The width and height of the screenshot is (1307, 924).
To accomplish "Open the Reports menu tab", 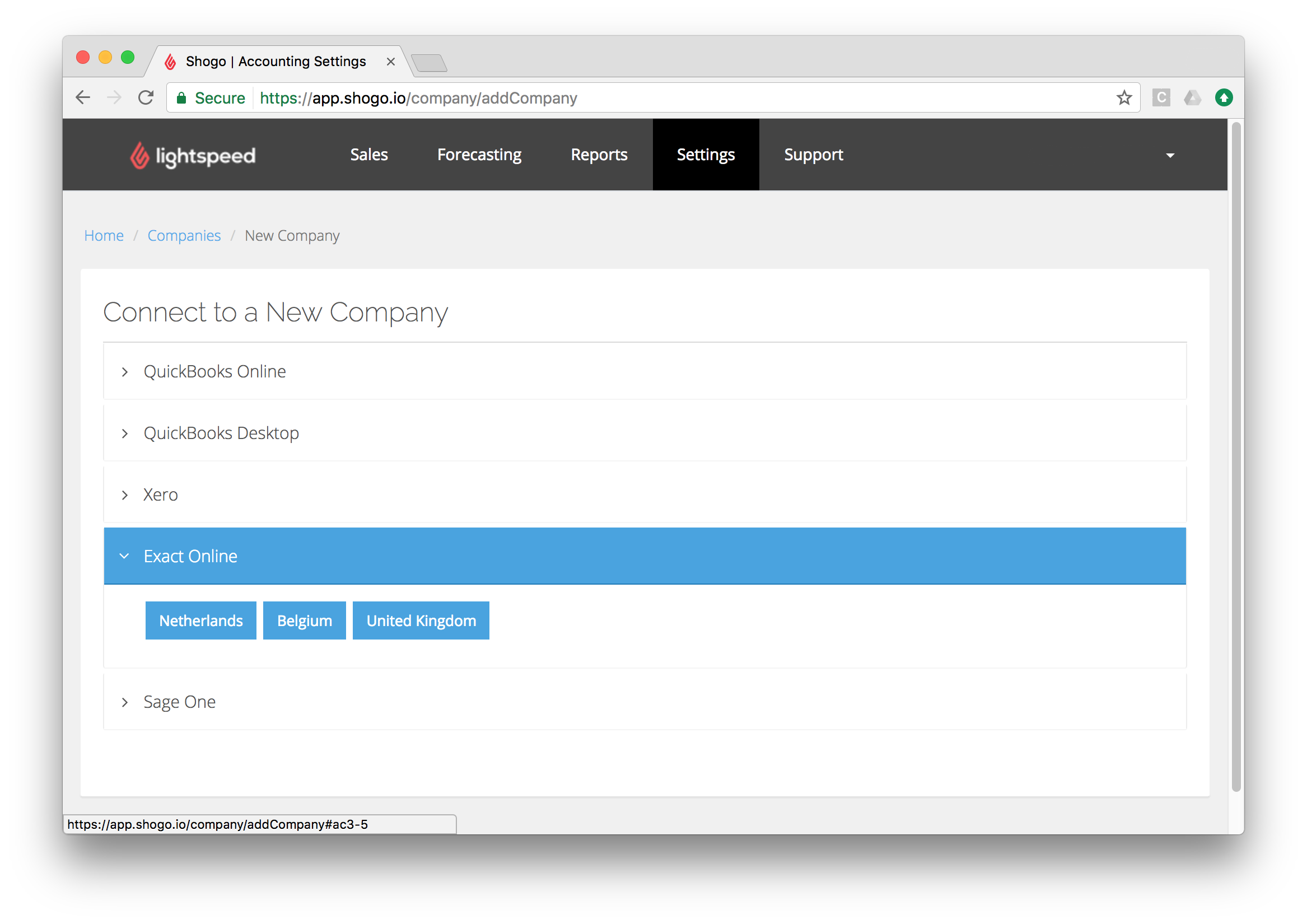I will click(x=598, y=154).
